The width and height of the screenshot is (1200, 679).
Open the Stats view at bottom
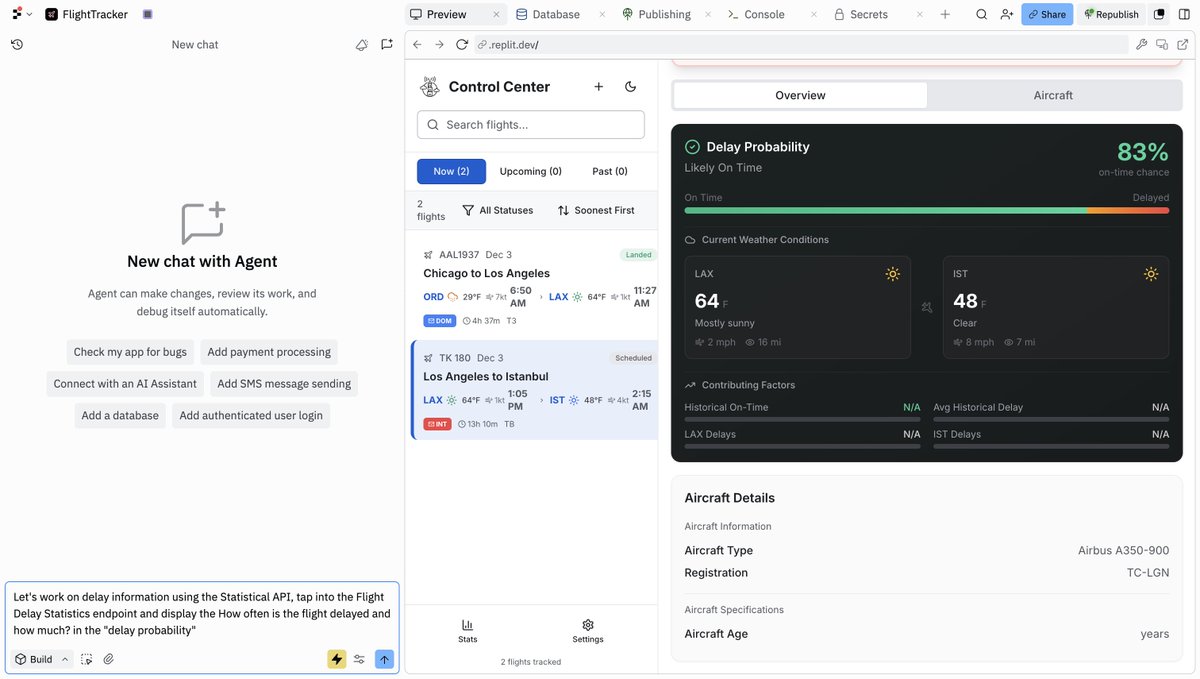click(x=468, y=631)
